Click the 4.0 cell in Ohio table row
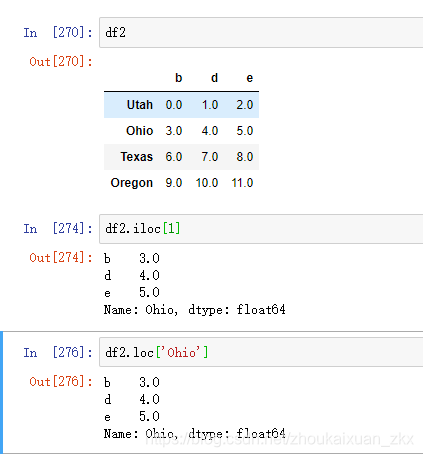The height and width of the screenshot is (457, 423). (x=210, y=131)
